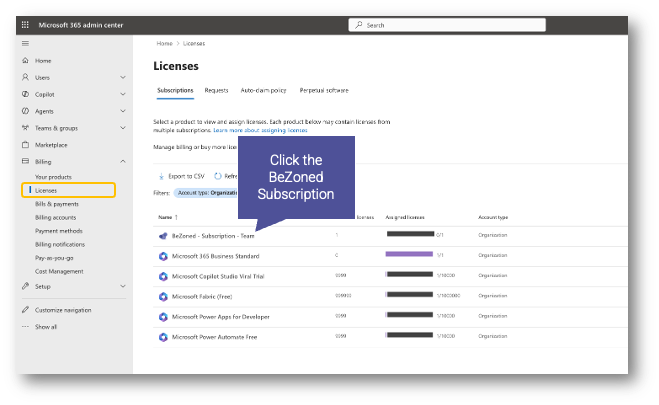
Task: Sort by the Name column arrow
Action: click(x=176, y=217)
